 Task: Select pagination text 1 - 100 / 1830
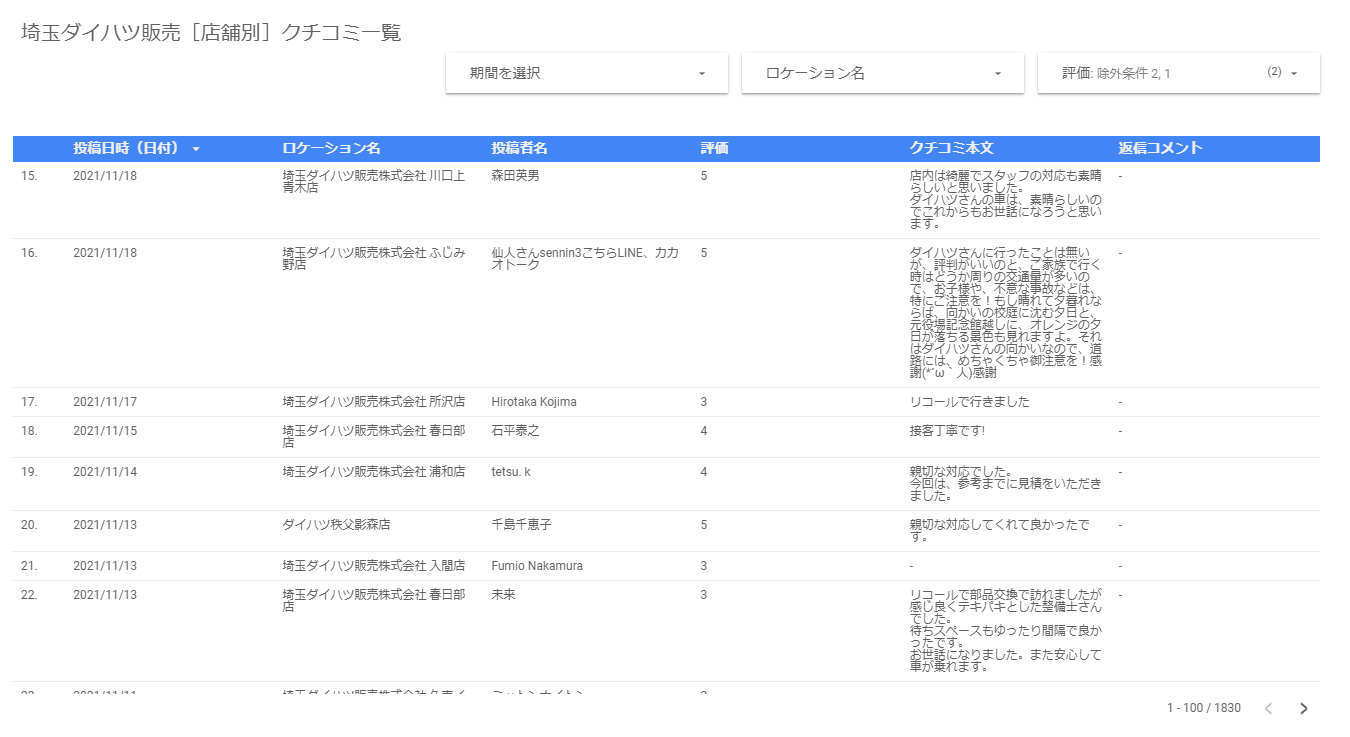click(x=1204, y=708)
